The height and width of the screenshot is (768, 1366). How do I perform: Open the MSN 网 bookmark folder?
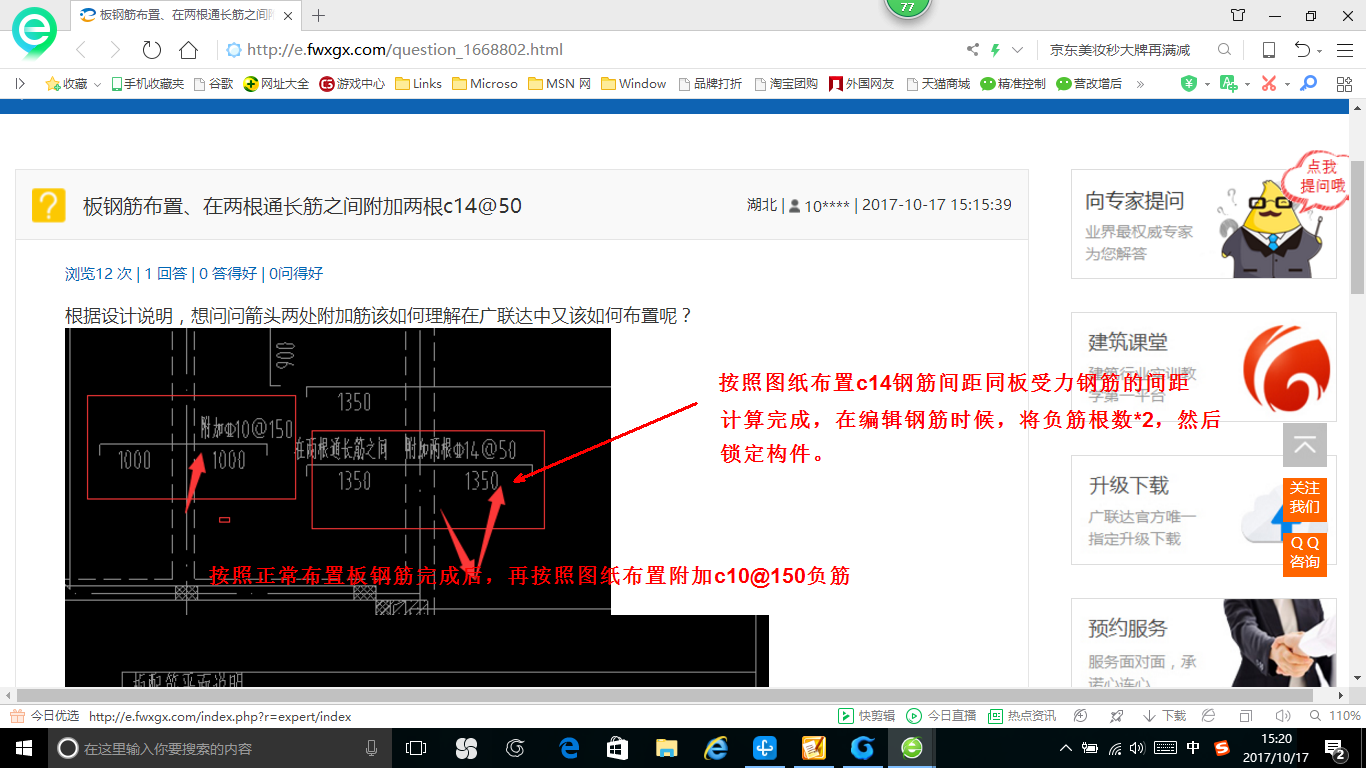[x=560, y=84]
